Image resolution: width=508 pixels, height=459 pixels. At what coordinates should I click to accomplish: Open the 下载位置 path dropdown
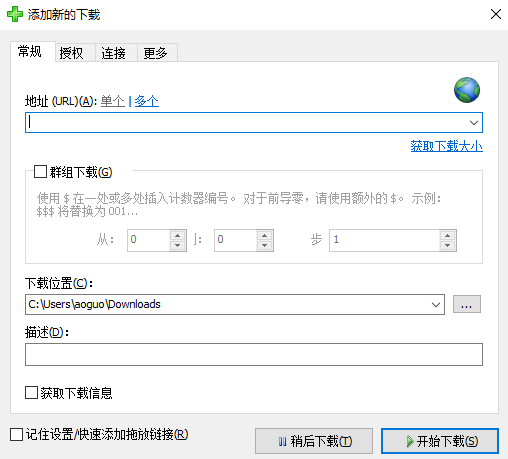436,304
